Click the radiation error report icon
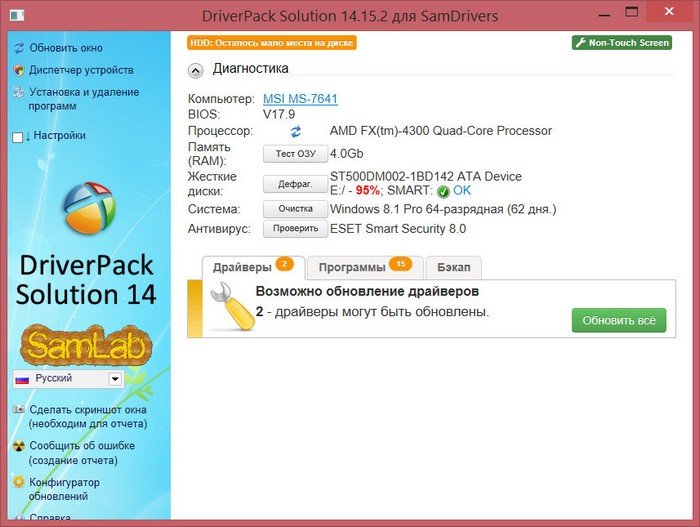This screenshot has width=700, height=527. [x=19, y=446]
